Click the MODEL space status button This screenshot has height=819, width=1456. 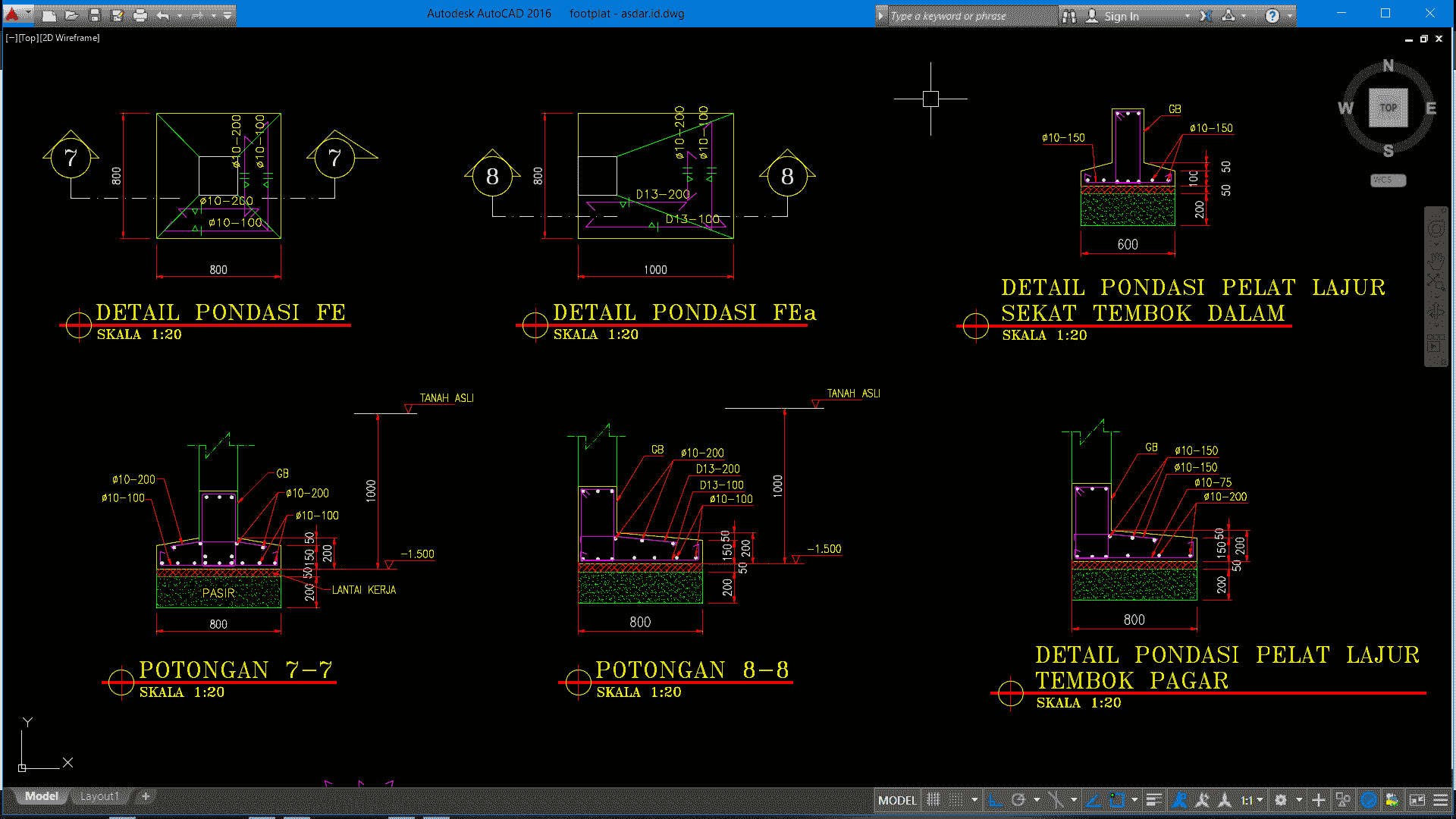click(x=897, y=800)
